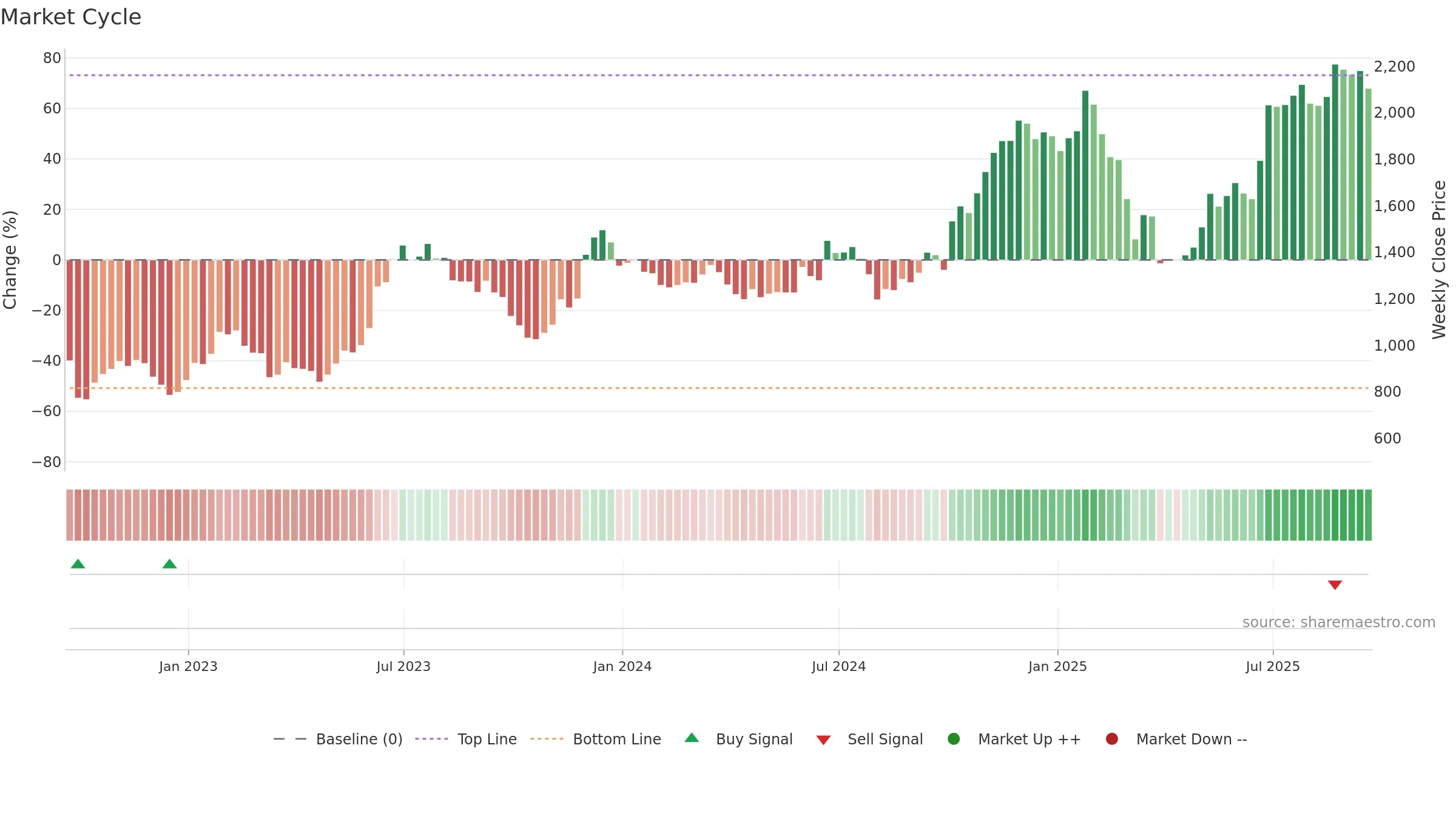Screen dimensions: 1456x819
Task: Click the green Market Up legend dot
Action: [x=954, y=739]
